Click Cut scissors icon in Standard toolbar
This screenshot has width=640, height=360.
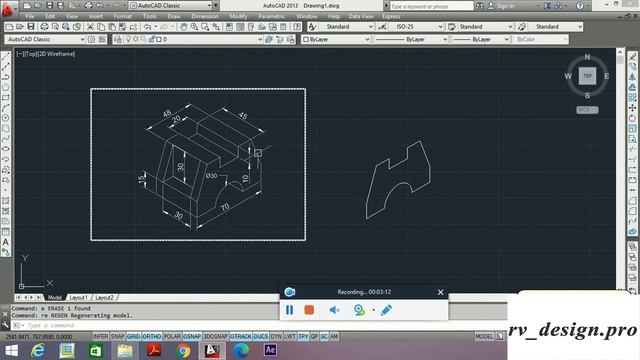[90, 27]
